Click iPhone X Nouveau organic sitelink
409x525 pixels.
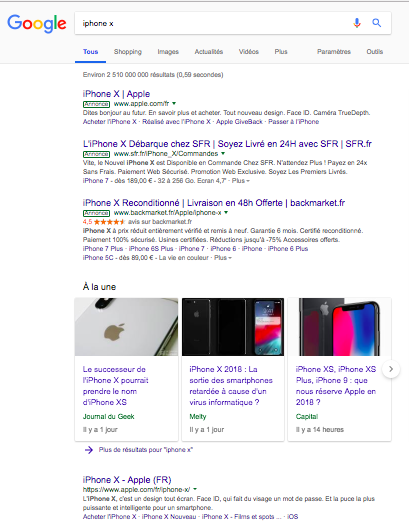tap(169, 517)
